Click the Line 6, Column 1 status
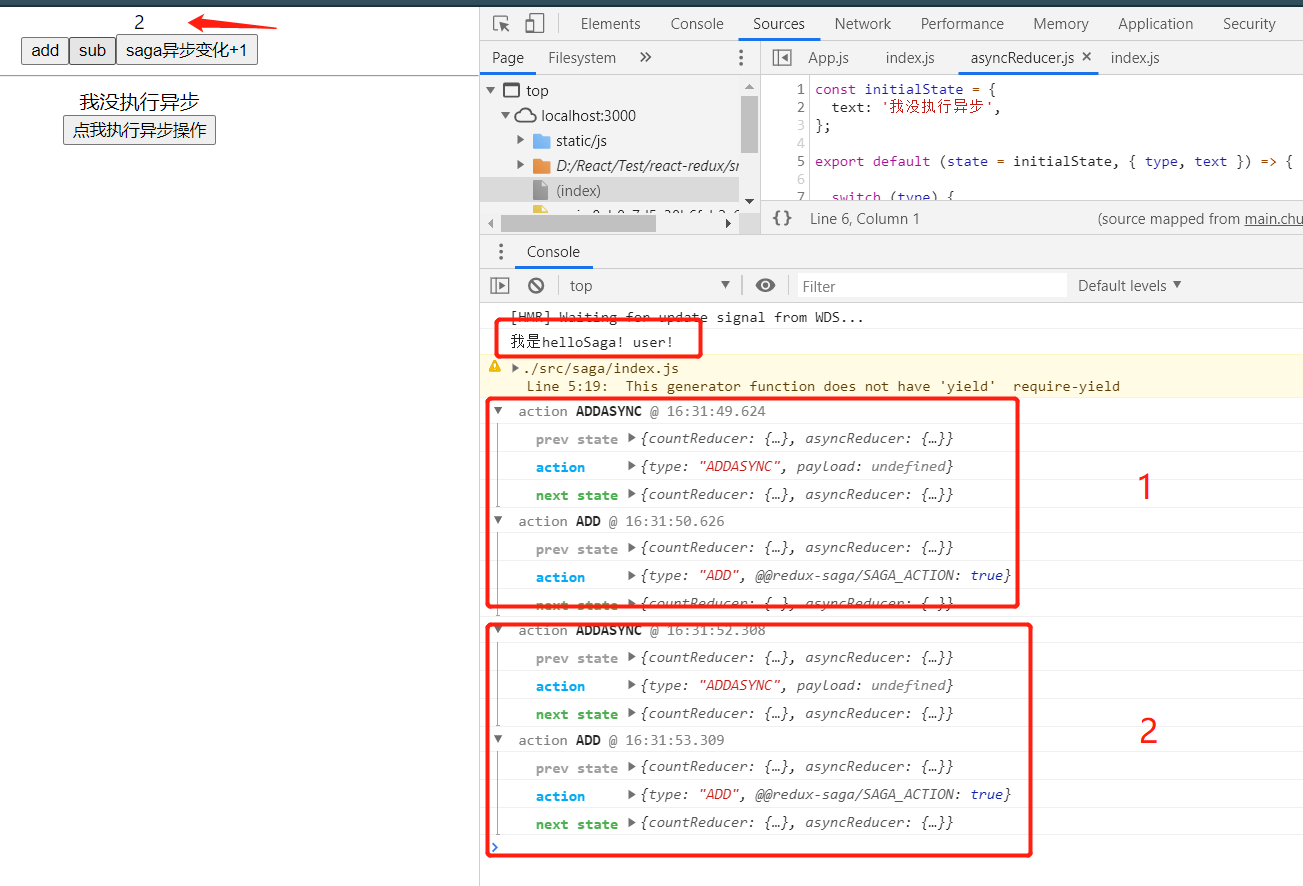 point(865,219)
